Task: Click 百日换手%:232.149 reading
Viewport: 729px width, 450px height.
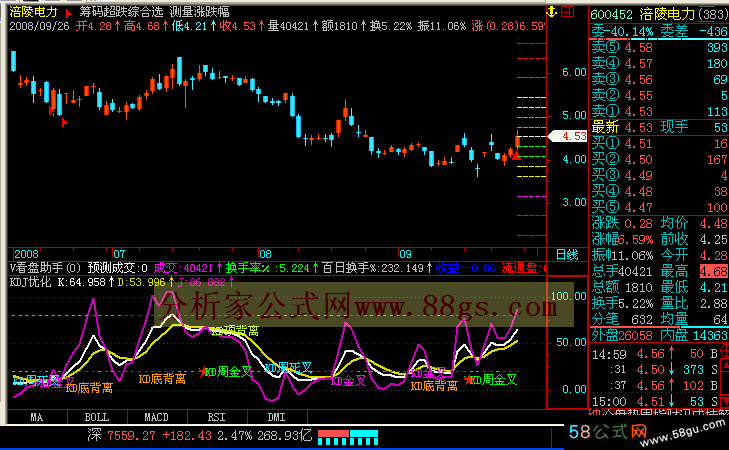Action: pyautogui.click(x=373, y=268)
